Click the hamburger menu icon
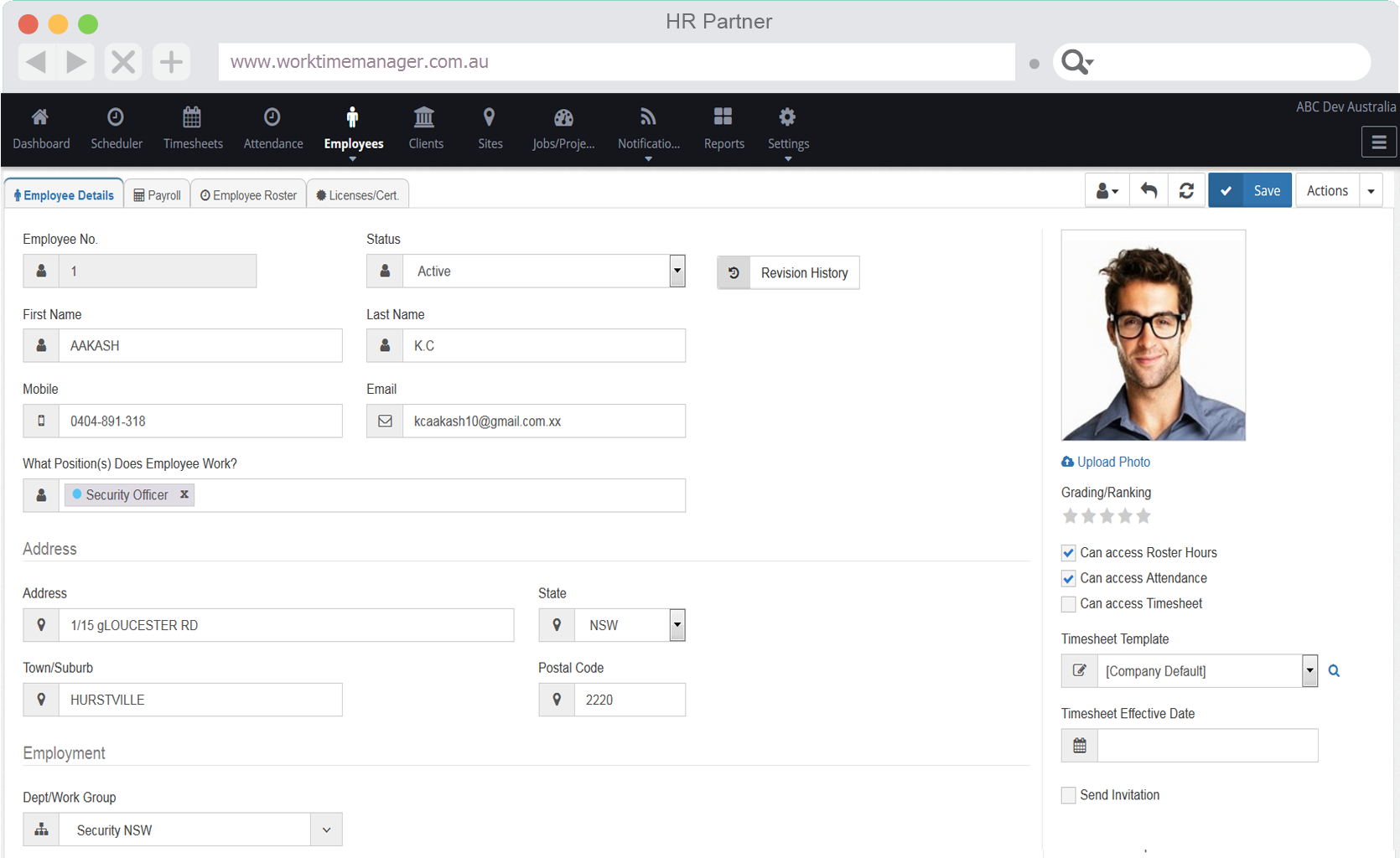 1379,142
